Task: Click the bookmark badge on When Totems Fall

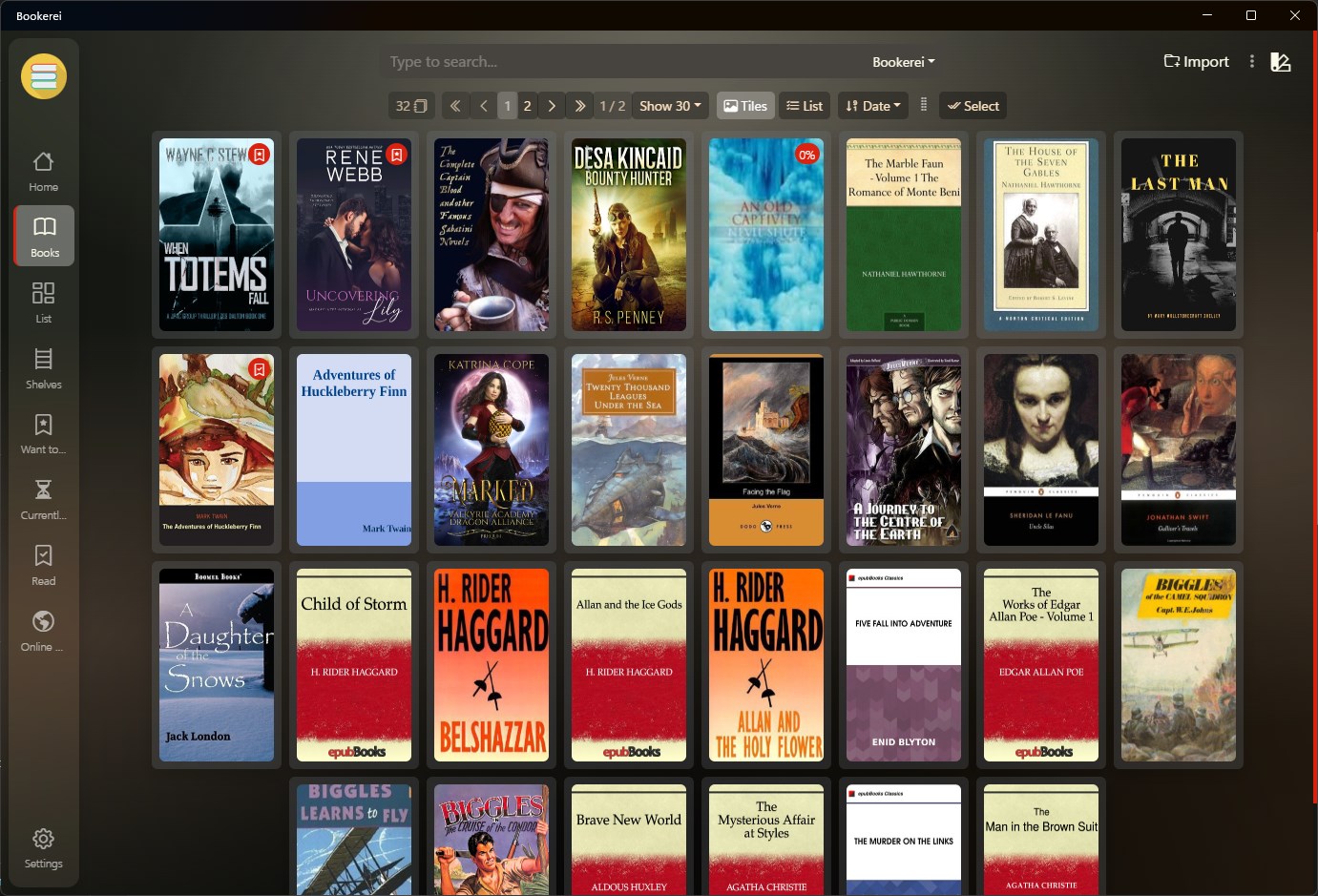Action: 259,154
